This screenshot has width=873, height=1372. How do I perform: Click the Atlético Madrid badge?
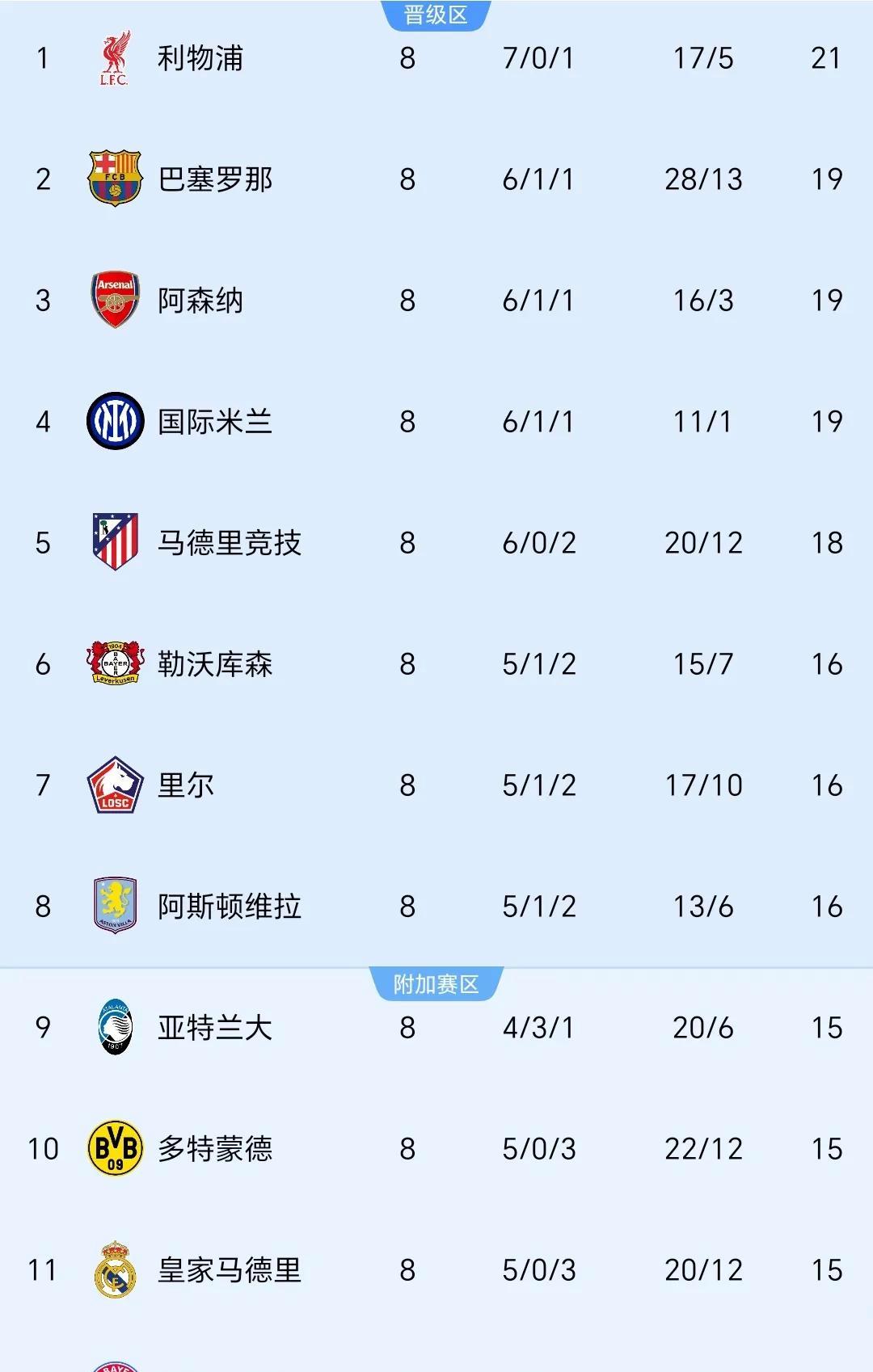point(115,542)
